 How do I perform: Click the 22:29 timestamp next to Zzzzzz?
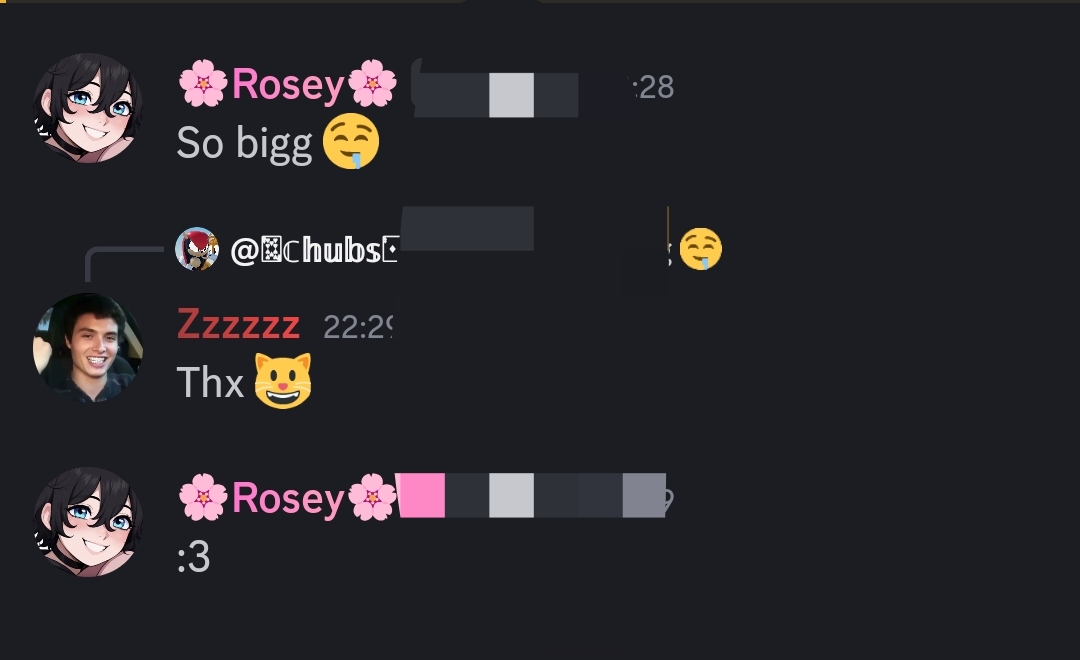coord(358,327)
